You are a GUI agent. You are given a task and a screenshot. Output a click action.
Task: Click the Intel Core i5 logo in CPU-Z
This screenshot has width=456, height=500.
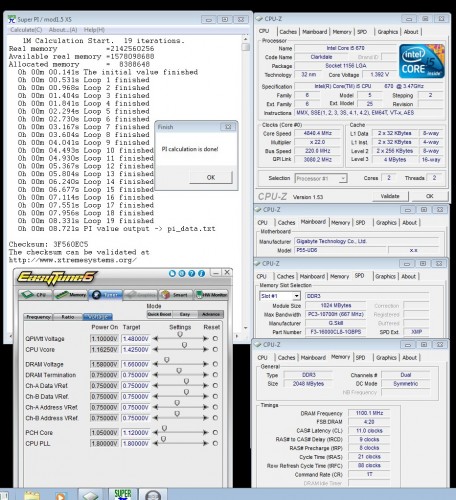tap(422, 61)
